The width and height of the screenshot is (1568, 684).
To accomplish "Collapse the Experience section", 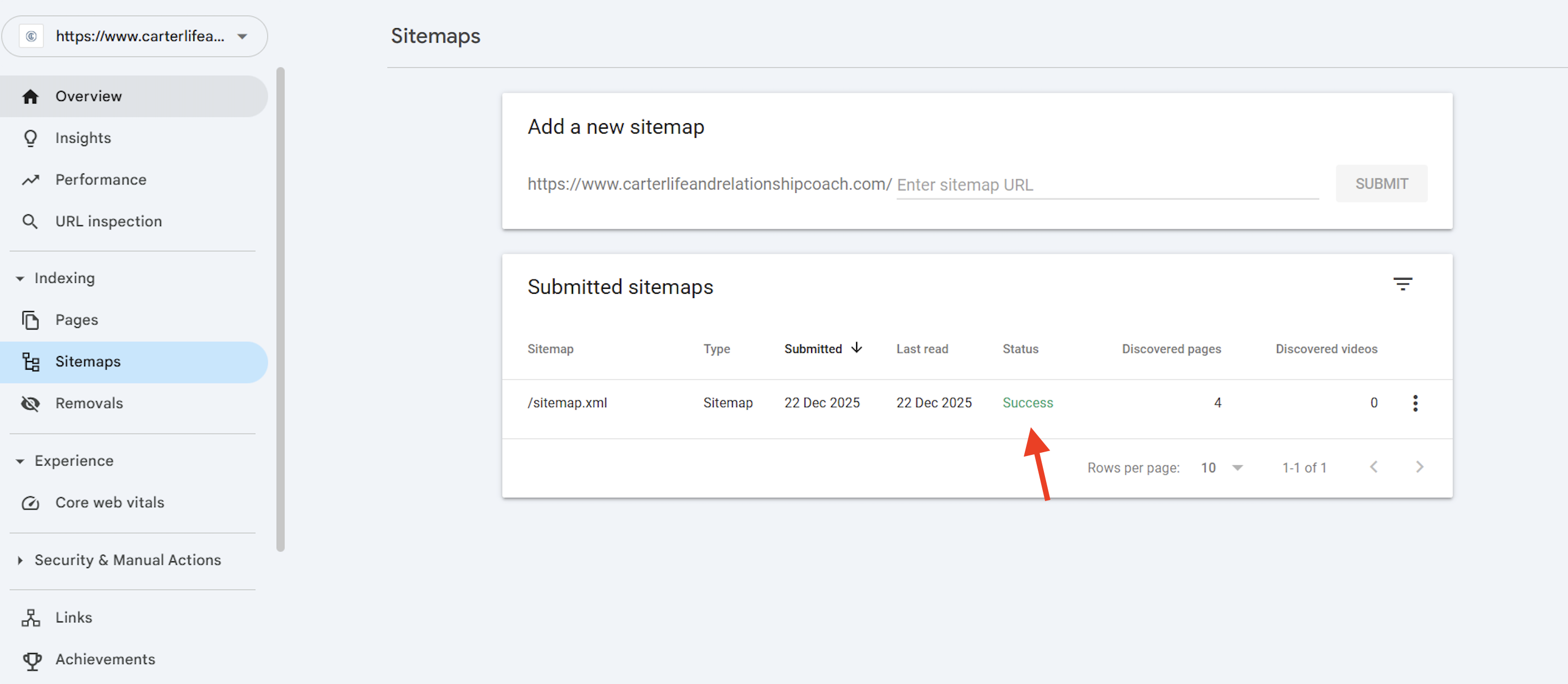I will pyautogui.click(x=20, y=461).
